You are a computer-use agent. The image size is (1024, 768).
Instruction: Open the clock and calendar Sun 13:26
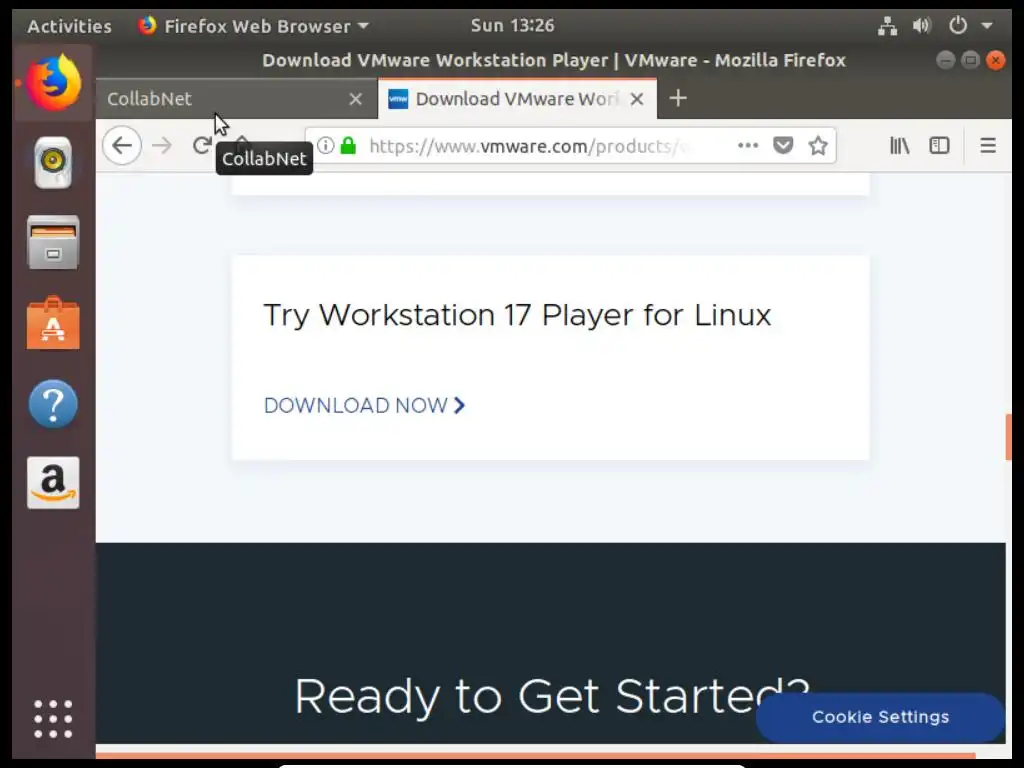pos(512,25)
